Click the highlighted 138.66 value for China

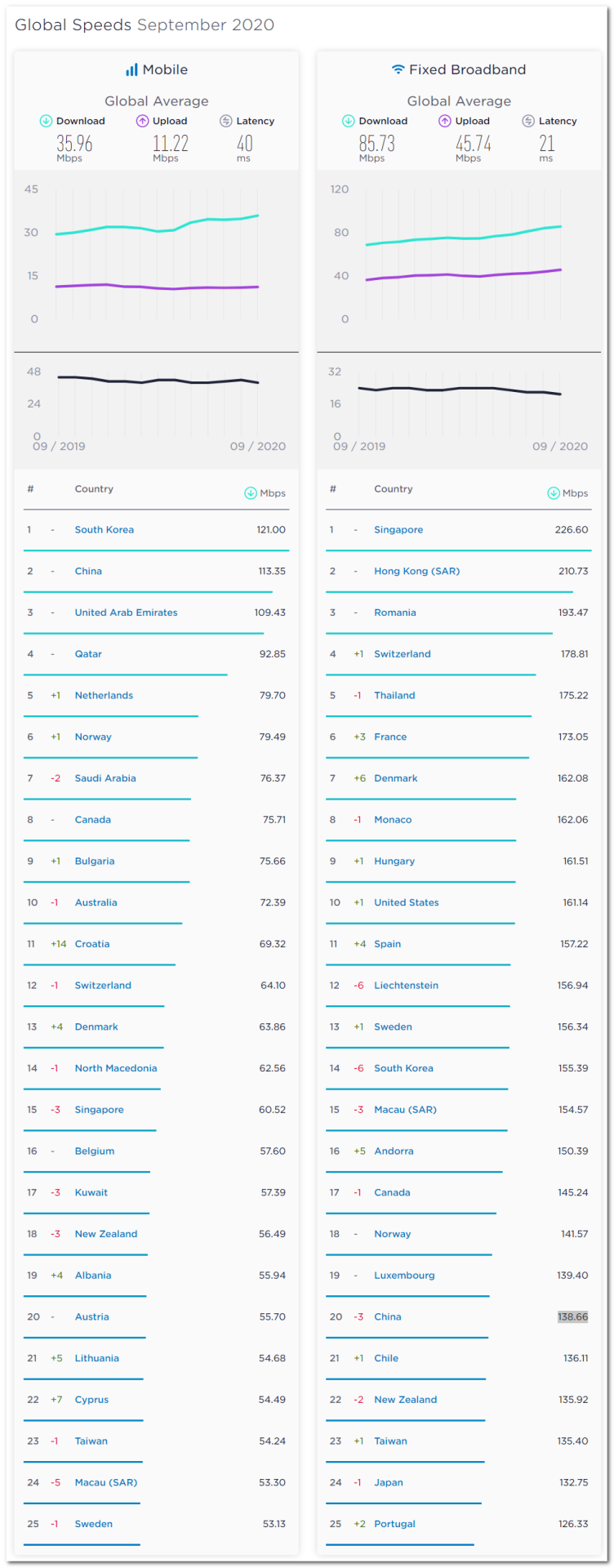pos(572,1317)
